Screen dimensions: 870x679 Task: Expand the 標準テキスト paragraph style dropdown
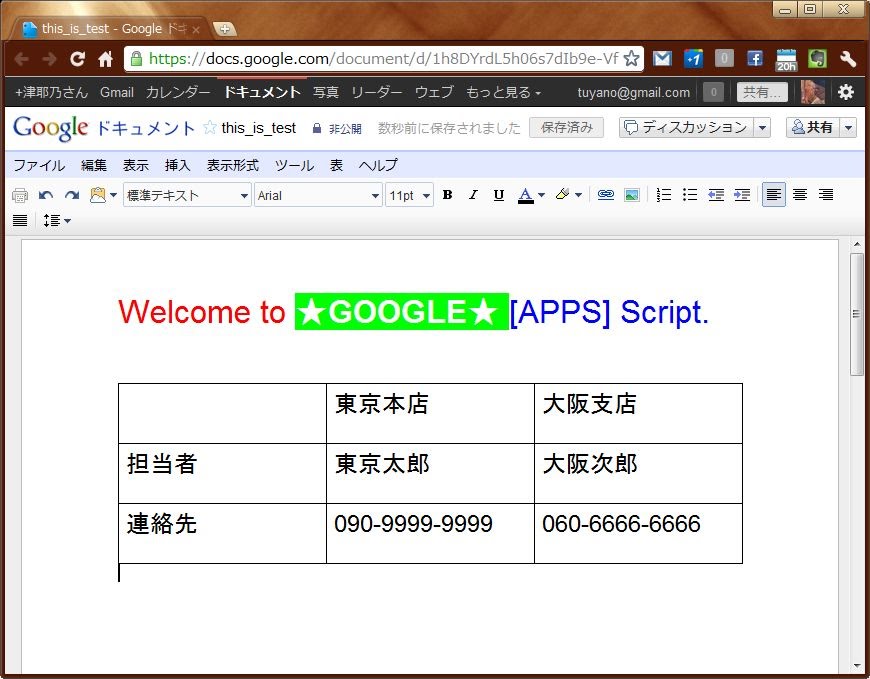(x=187, y=195)
